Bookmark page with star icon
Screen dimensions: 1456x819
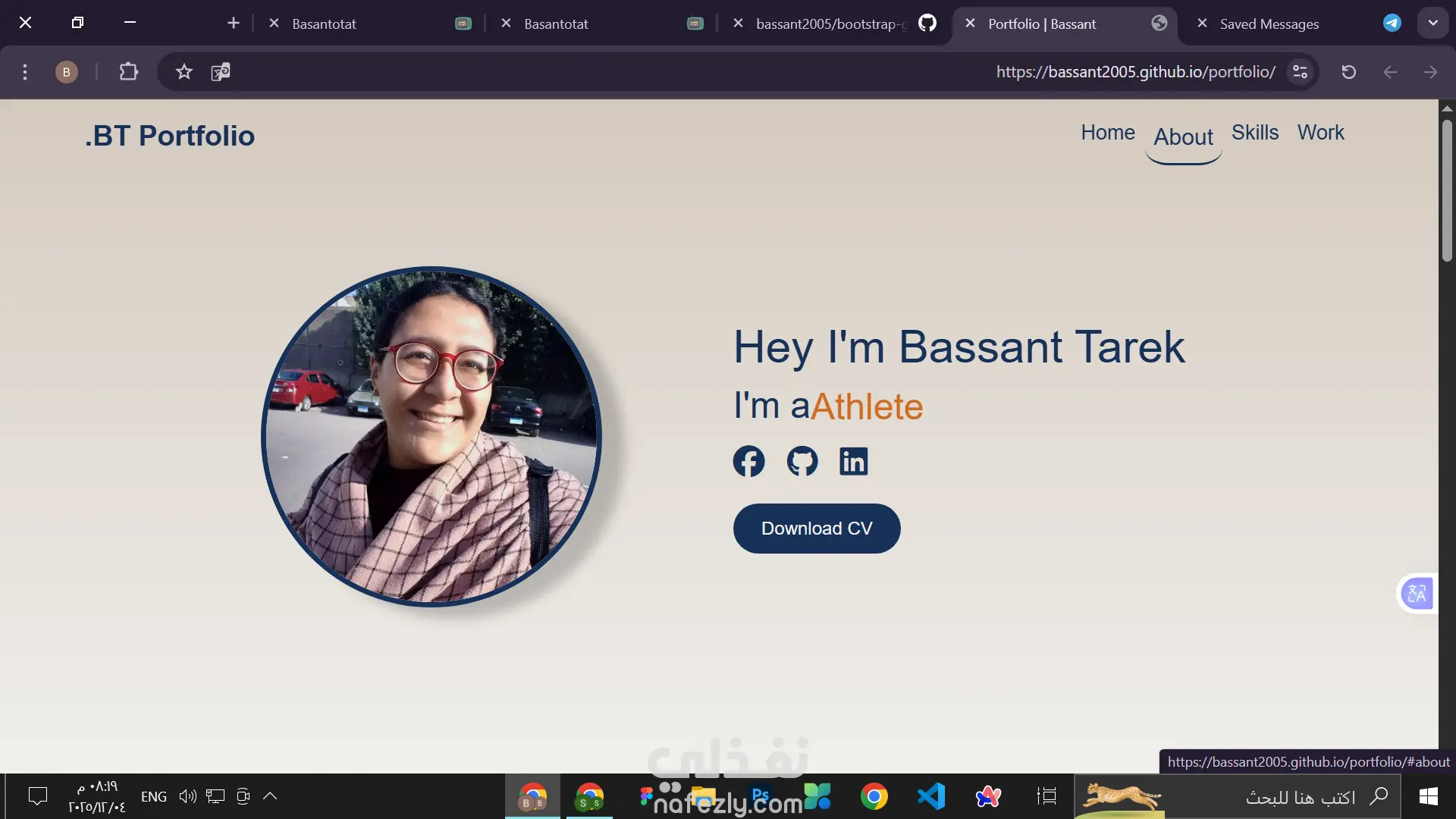[x=184, y=72]
